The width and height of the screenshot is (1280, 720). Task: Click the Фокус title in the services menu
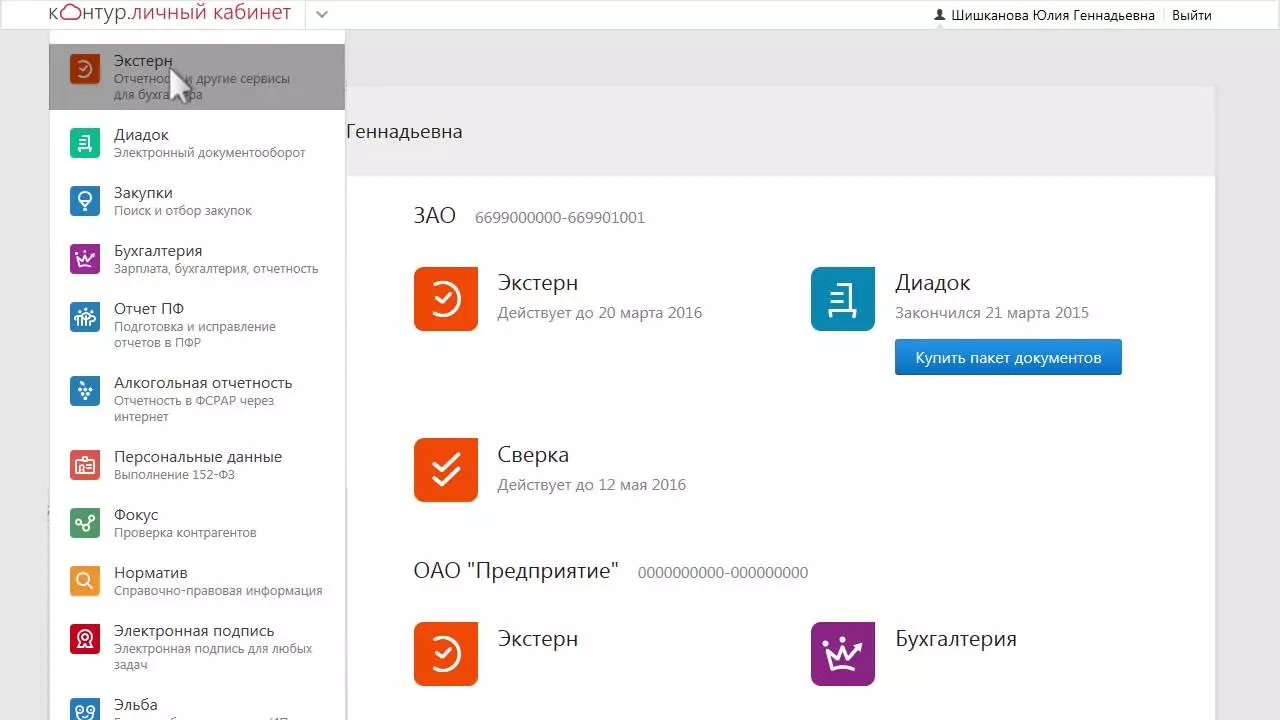tap(136, 515)
